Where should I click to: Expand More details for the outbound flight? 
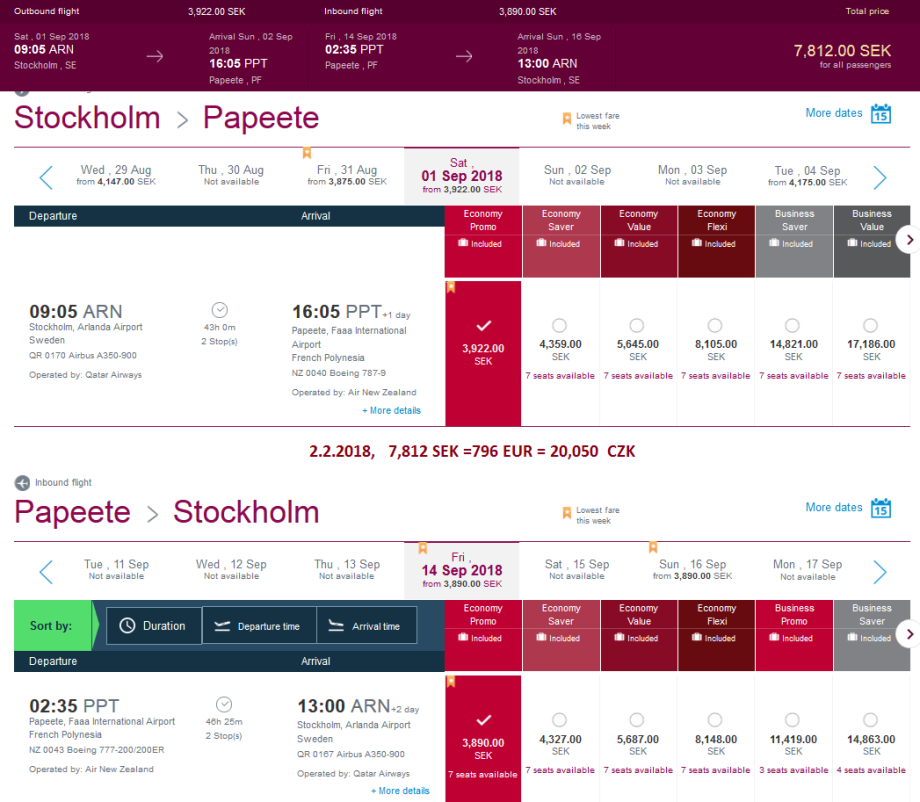(391, 411)
